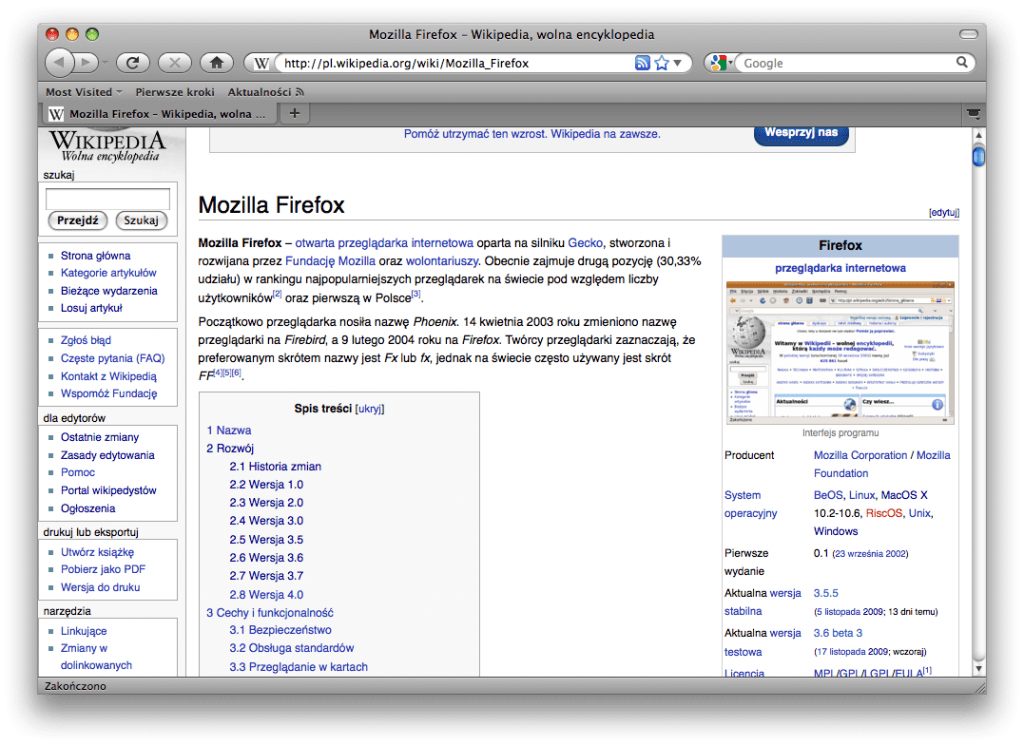Subscribe using the RSS feed icon in address bar
The image size is (1024, 746).
coord(642,63)
